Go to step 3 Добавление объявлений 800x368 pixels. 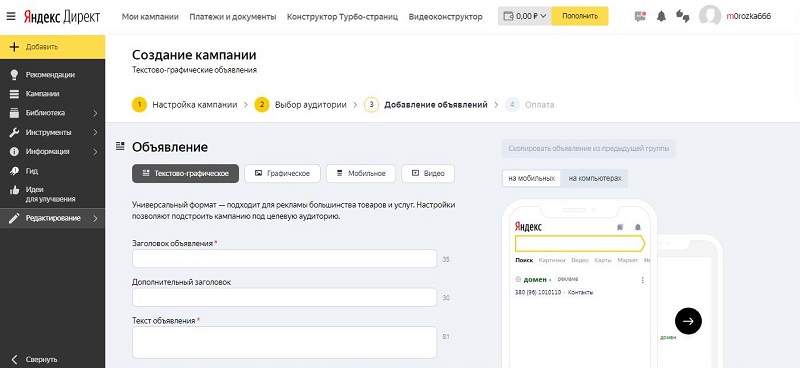pyautogui.click(x=426, y=105)
